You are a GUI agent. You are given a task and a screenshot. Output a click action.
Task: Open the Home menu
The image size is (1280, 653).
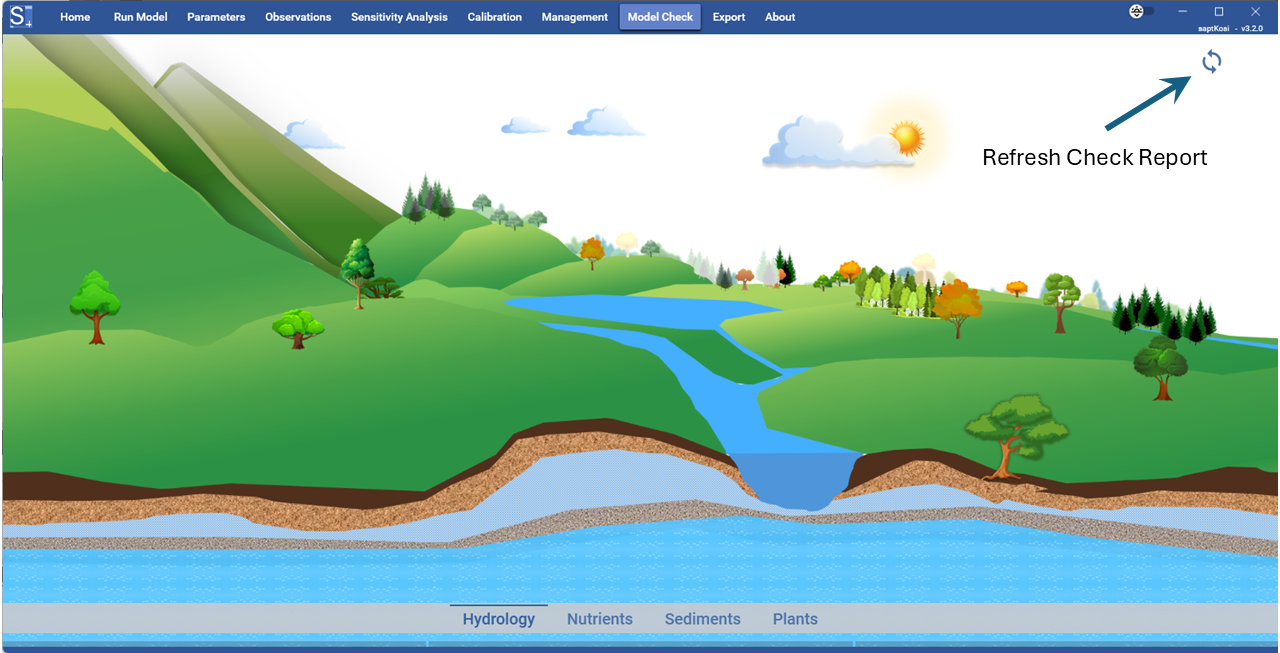[75, 17]
